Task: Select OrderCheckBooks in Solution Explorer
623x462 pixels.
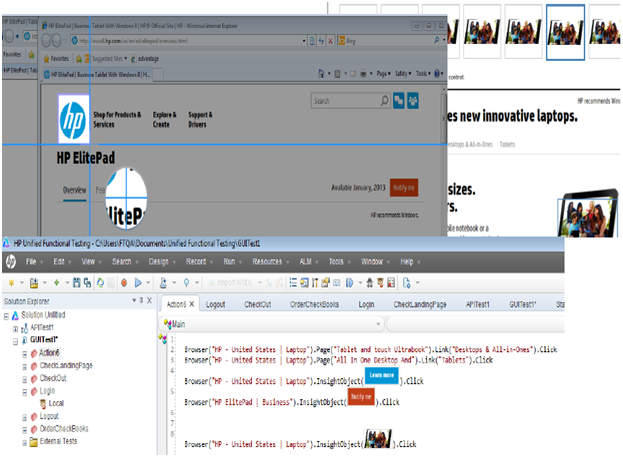Action: 64,428
